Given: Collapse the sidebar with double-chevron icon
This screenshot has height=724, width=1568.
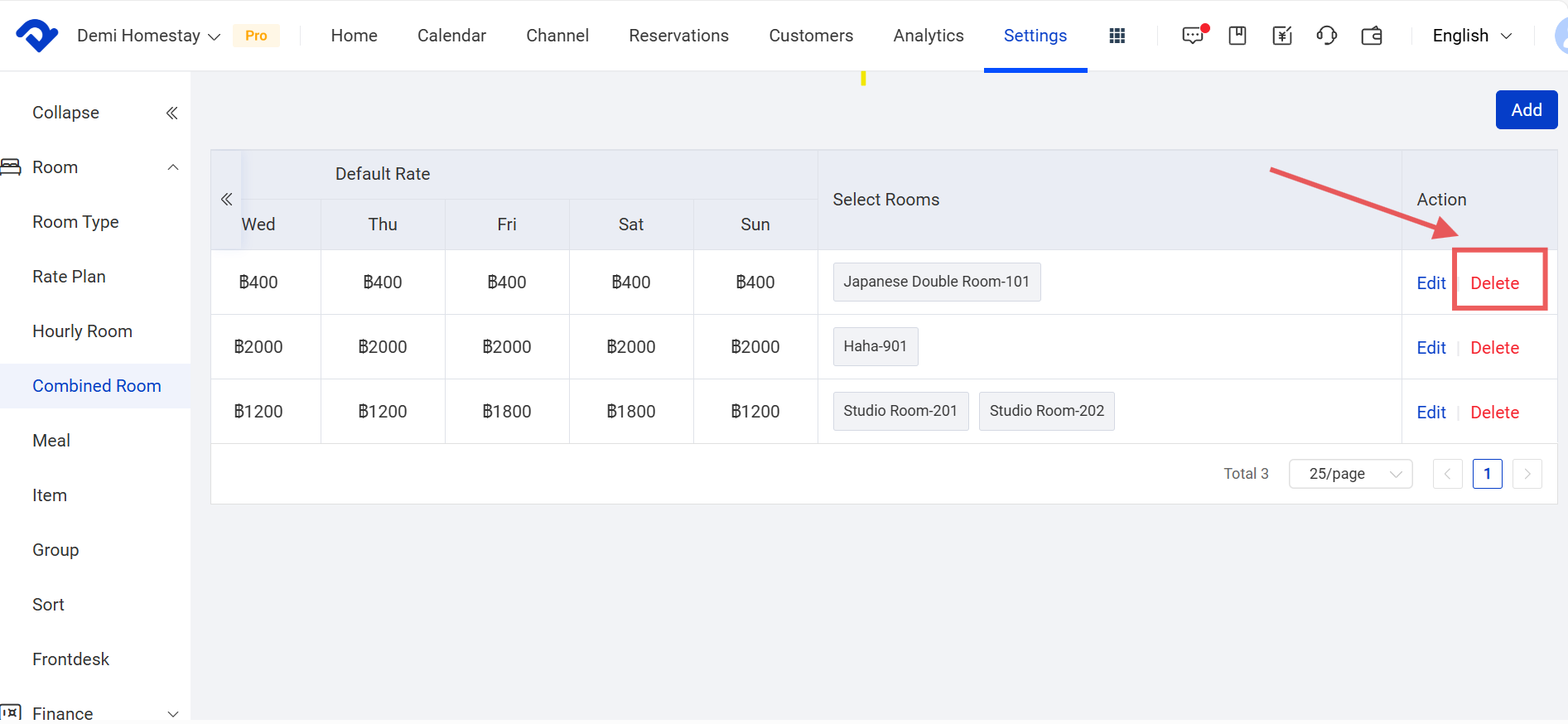Looking at the screenshot, I should pyautogui.click(x=171, y=113).
